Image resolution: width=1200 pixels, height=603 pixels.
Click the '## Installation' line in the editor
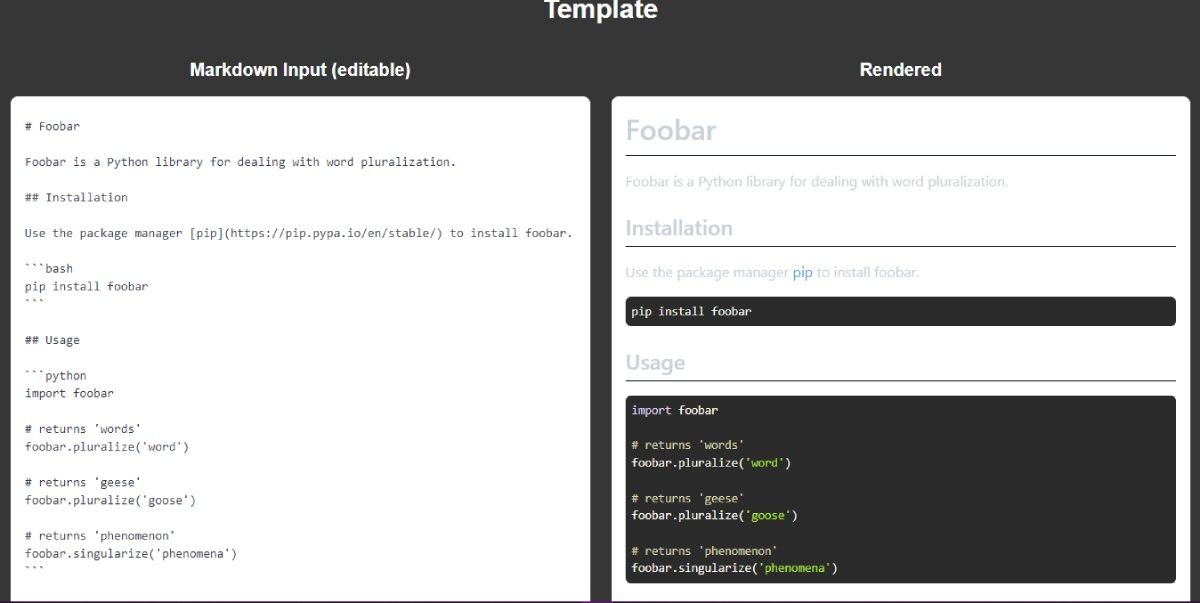pyautogui.click(x=75, y=197)
